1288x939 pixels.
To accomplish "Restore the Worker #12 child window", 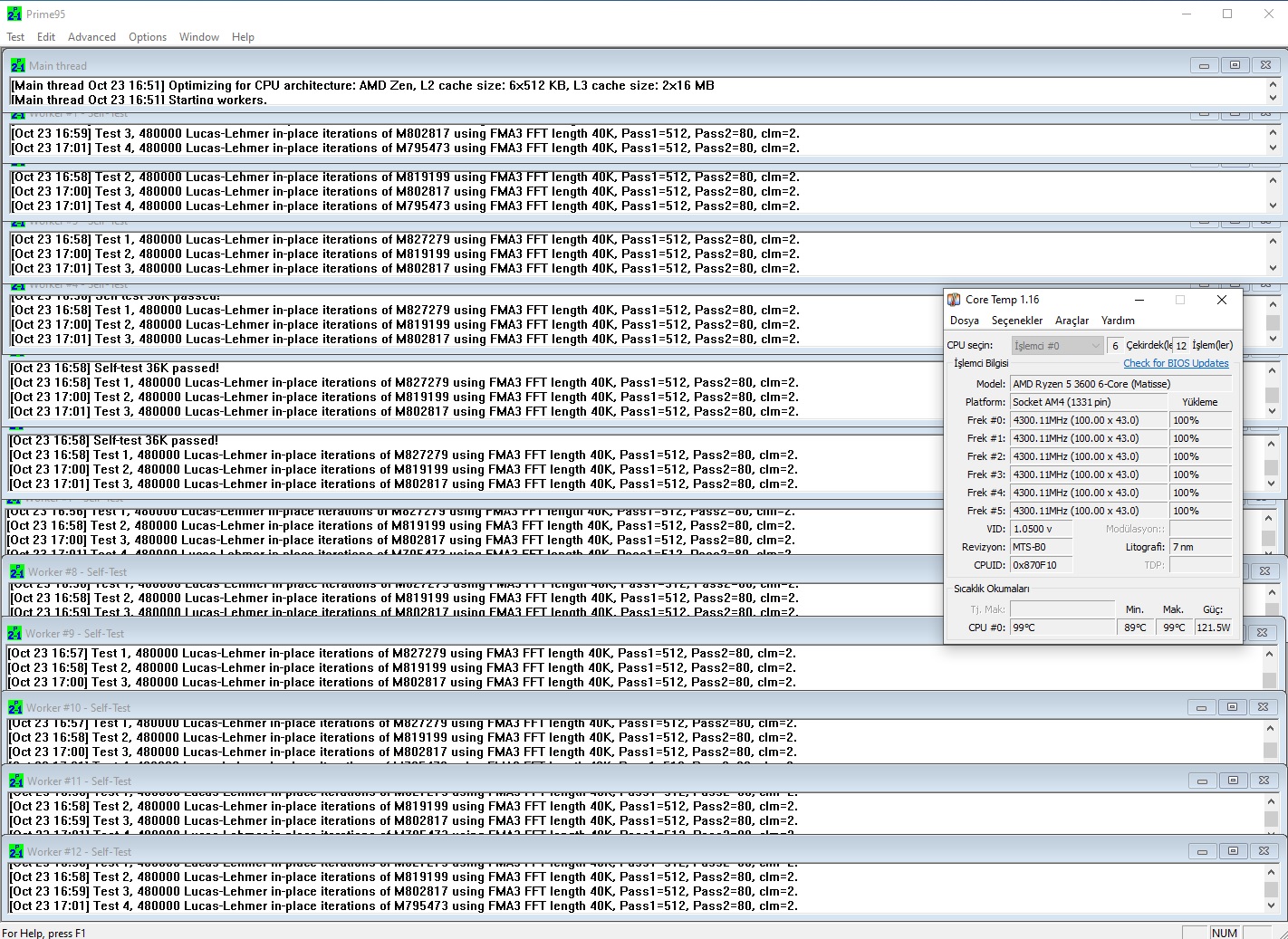I will tap(1234, 851).
